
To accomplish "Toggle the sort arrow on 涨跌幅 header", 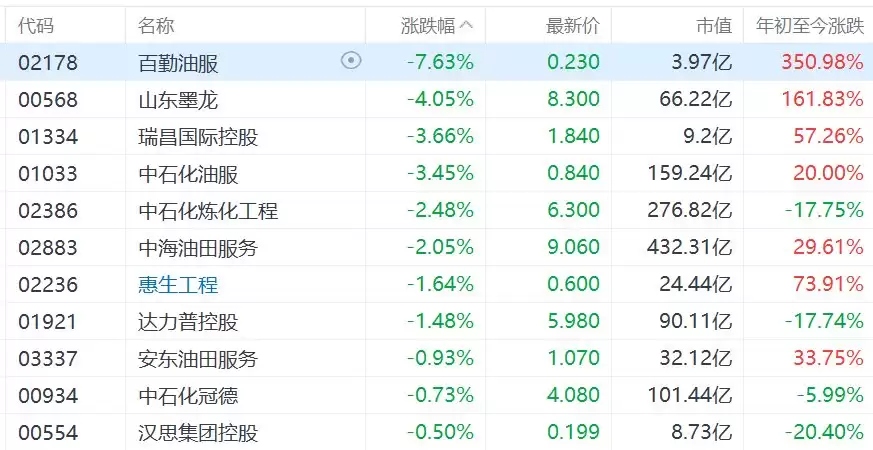I will pyautogui.click(x=466, y=24).
